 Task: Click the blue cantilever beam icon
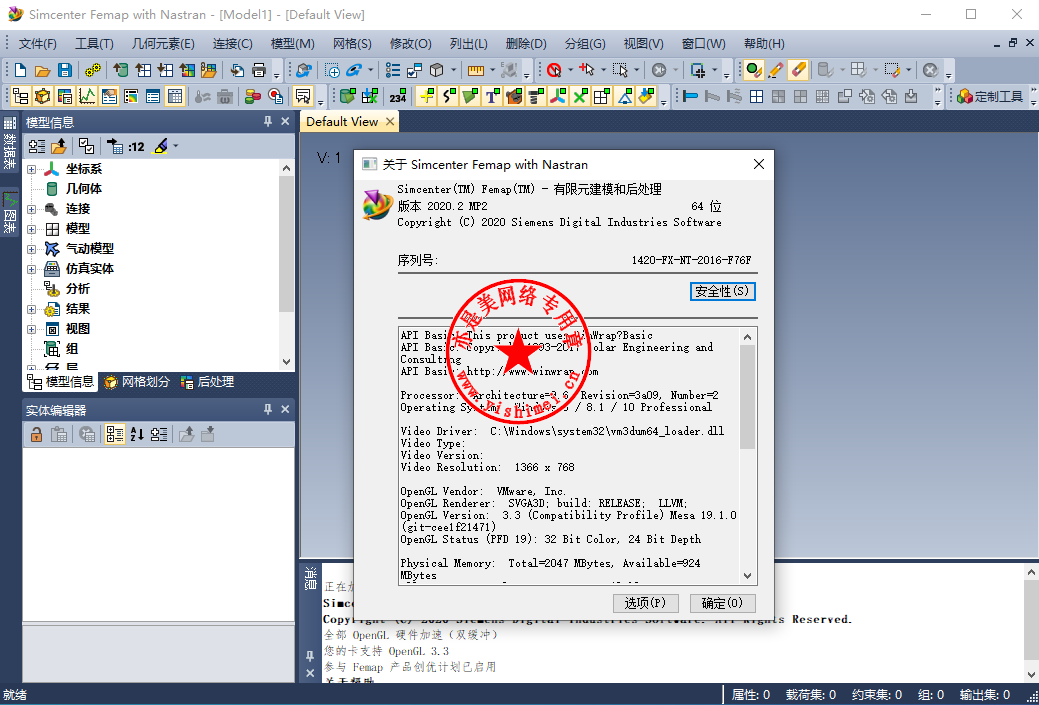[690, 97]
